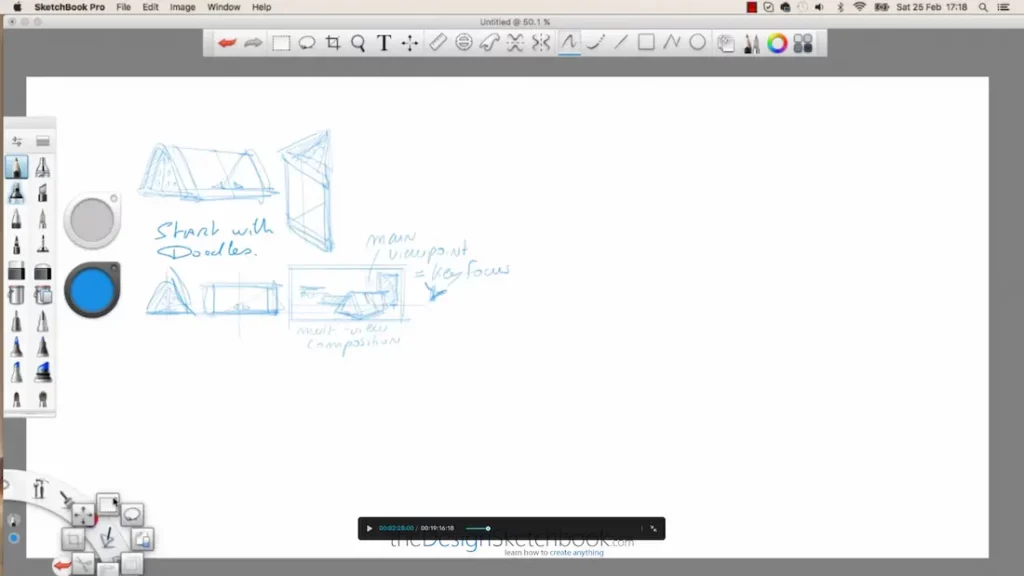Select the rectangle selection tool

click(281, 43)
